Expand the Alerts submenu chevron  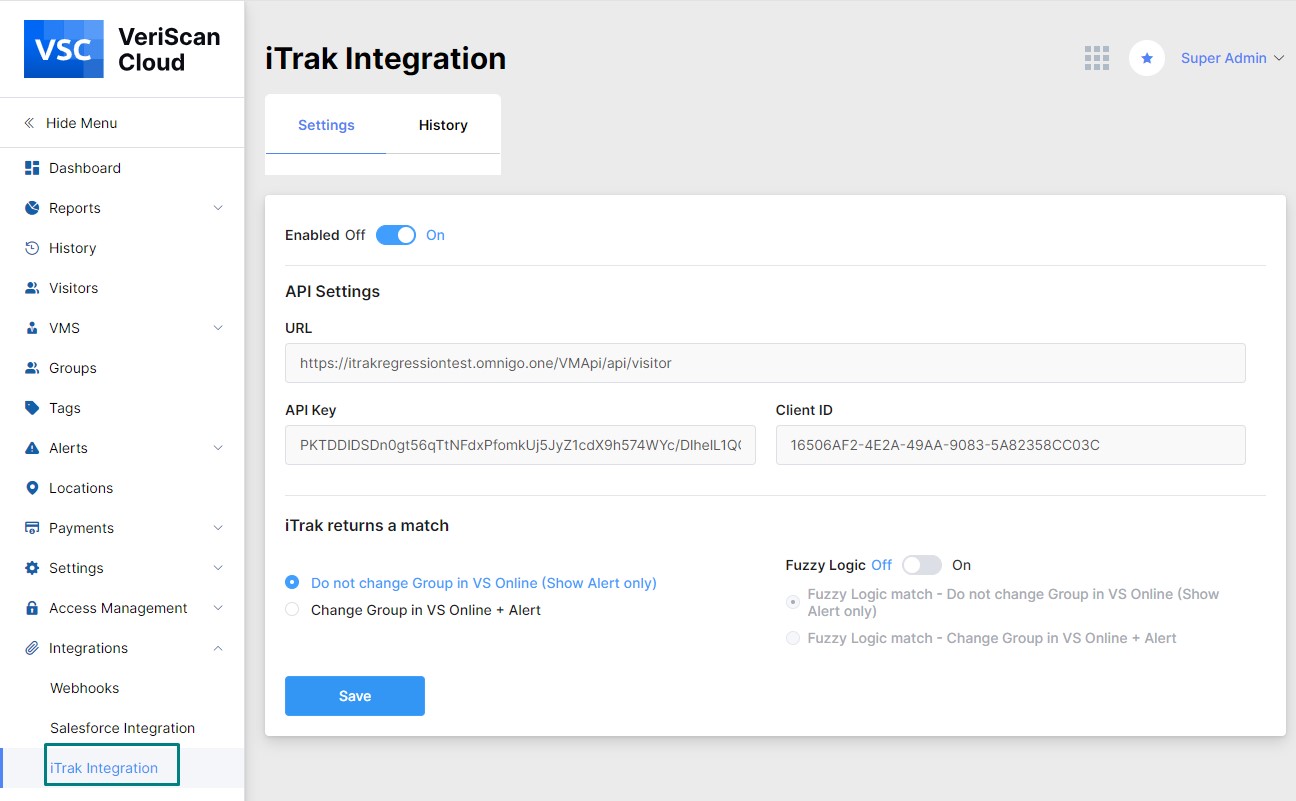tap(218, 448)
